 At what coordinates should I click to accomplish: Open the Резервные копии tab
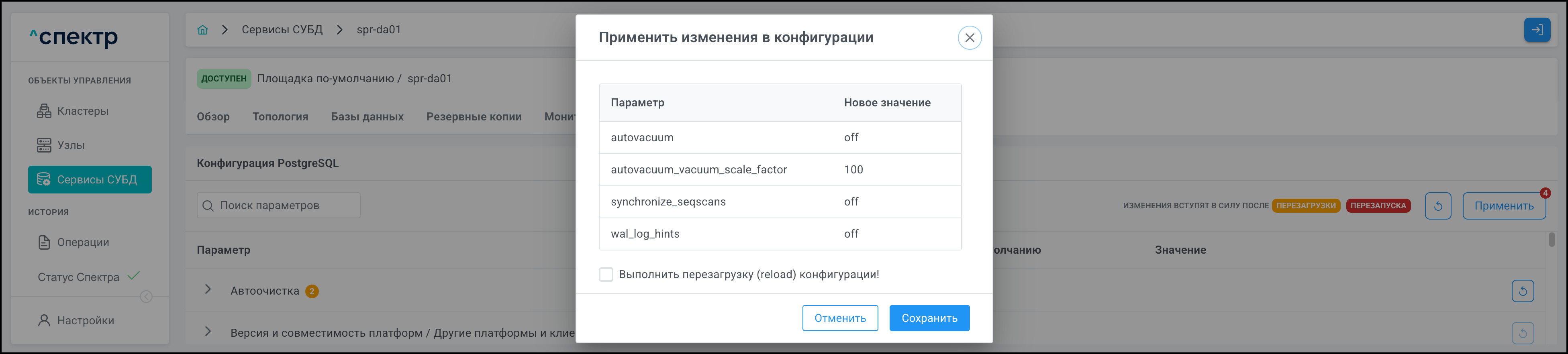474,117
